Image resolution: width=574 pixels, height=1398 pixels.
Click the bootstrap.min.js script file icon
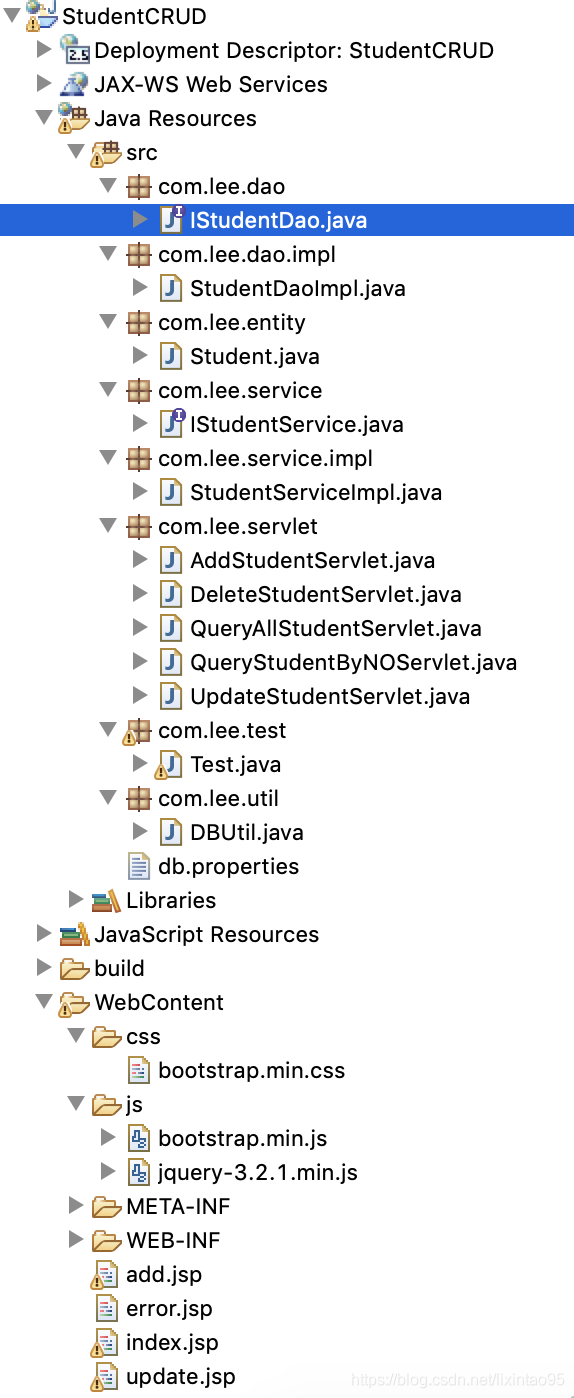tap(139, 1138)
